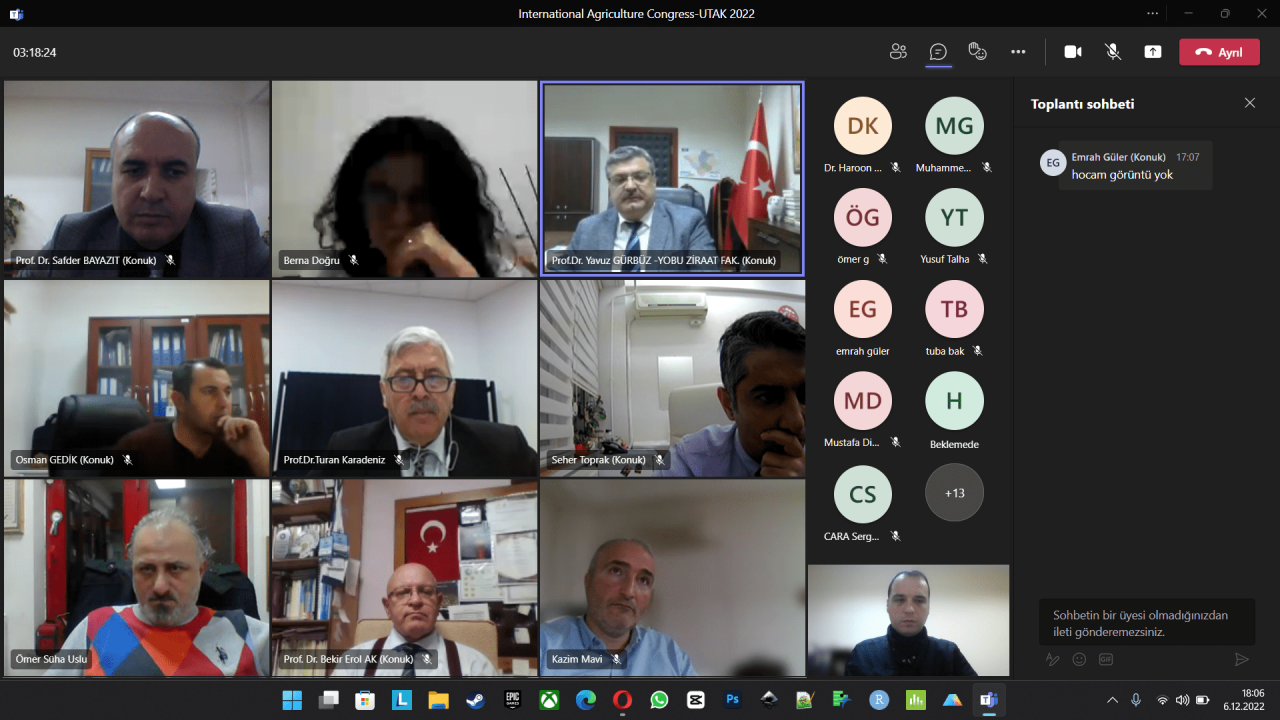1280x720 pixels.
Task: Click the share screen icon
Action: pyautogui.click(x=1153, y=52)
